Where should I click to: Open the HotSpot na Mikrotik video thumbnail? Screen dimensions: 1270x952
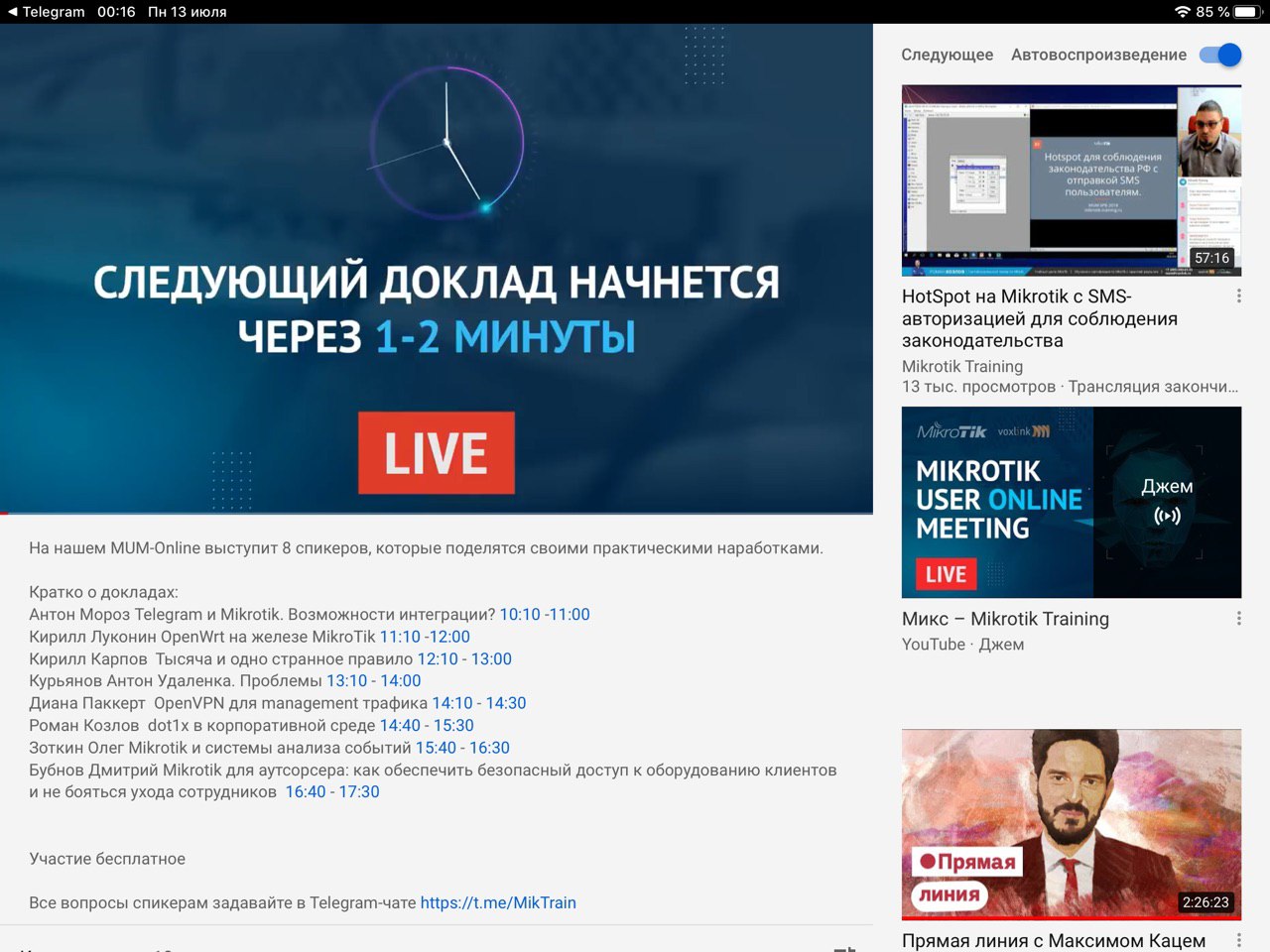[1072, 180]
